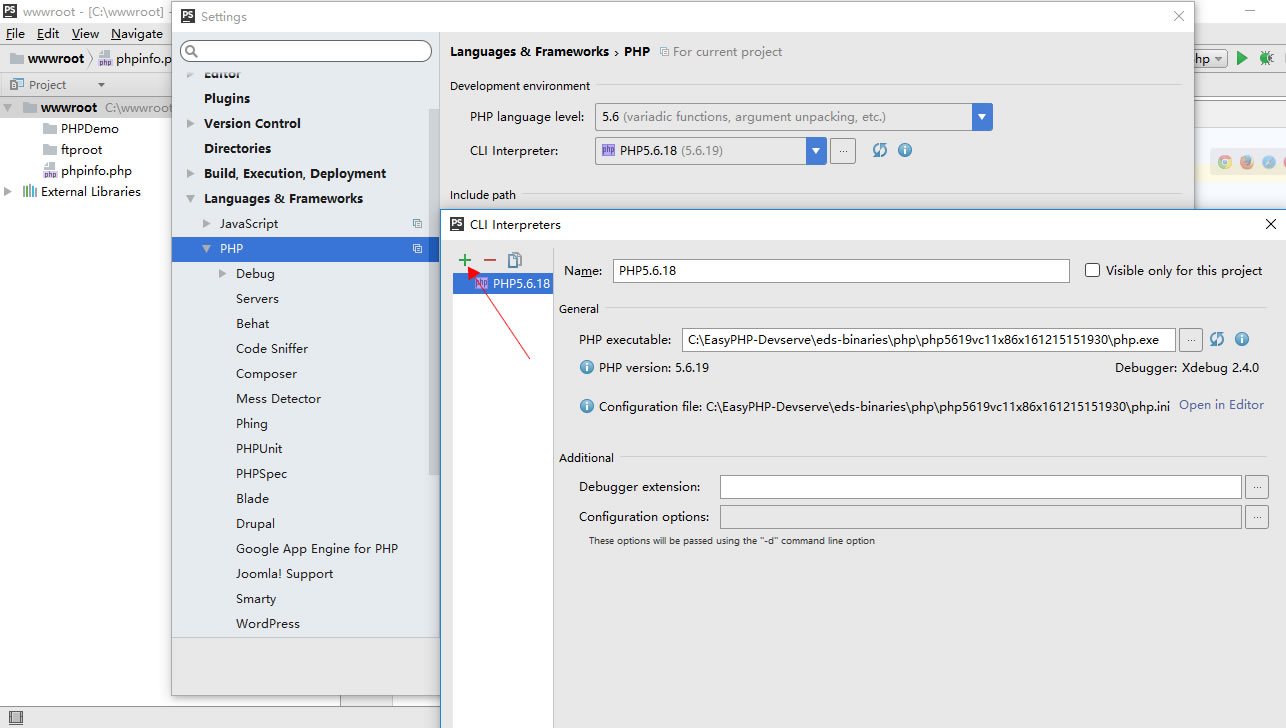
Task: Open the View menu
Action: pyautogui.click(x=85, y=34)
